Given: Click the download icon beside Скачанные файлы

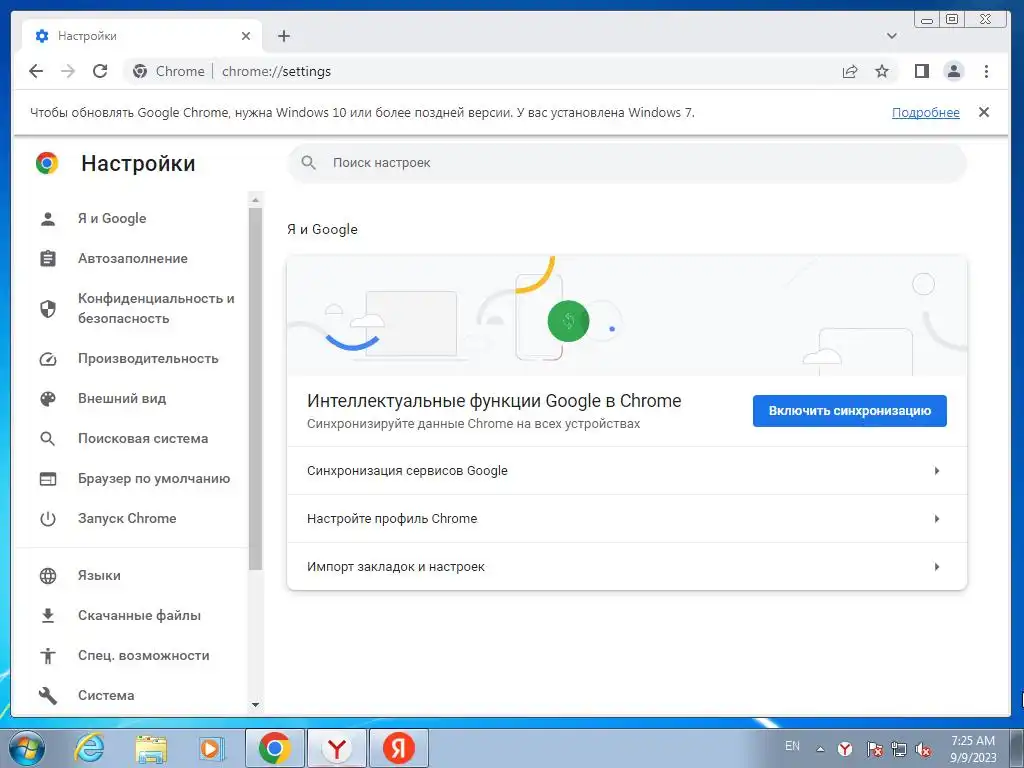Looking at the screenshot, I should tap(48, 616).
